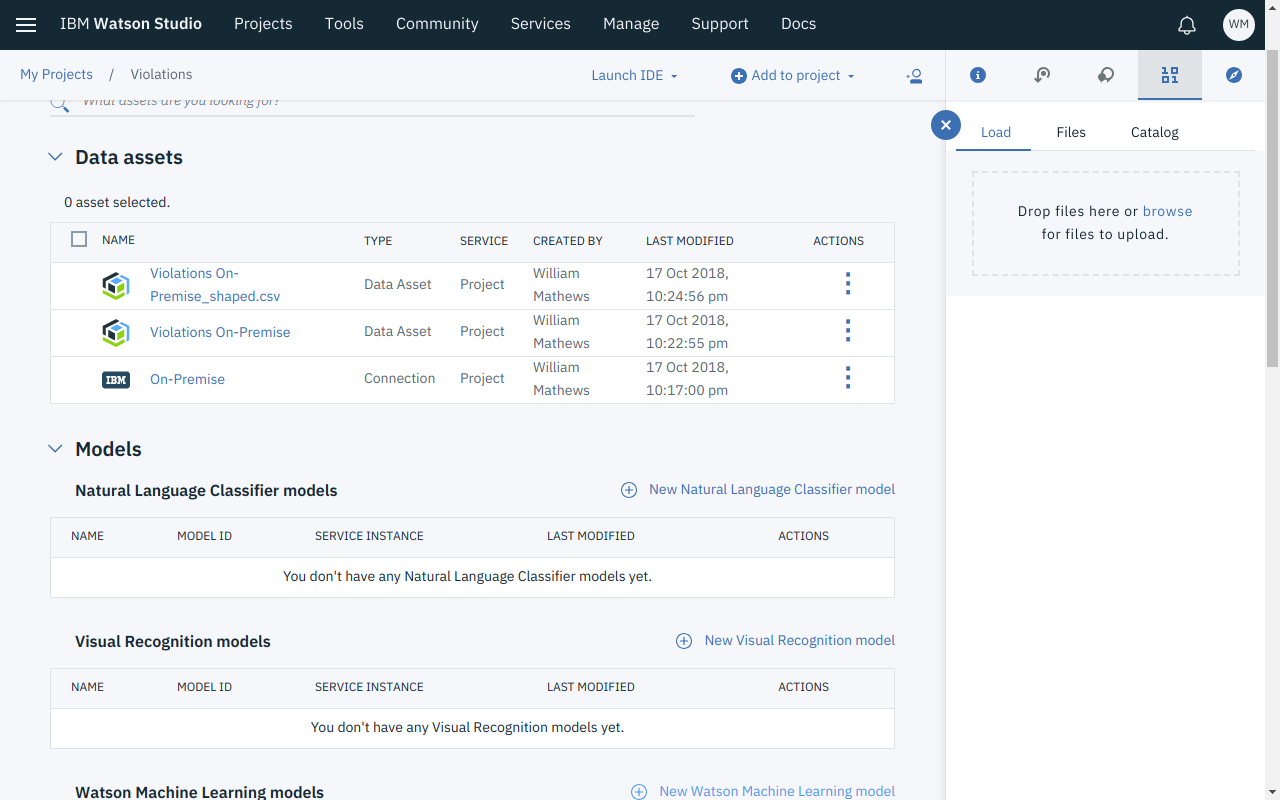Open actions menu for Violations On-Premise asset
Image resolution: width=1280 pixels, height=800 pixels.
point(848,331)
